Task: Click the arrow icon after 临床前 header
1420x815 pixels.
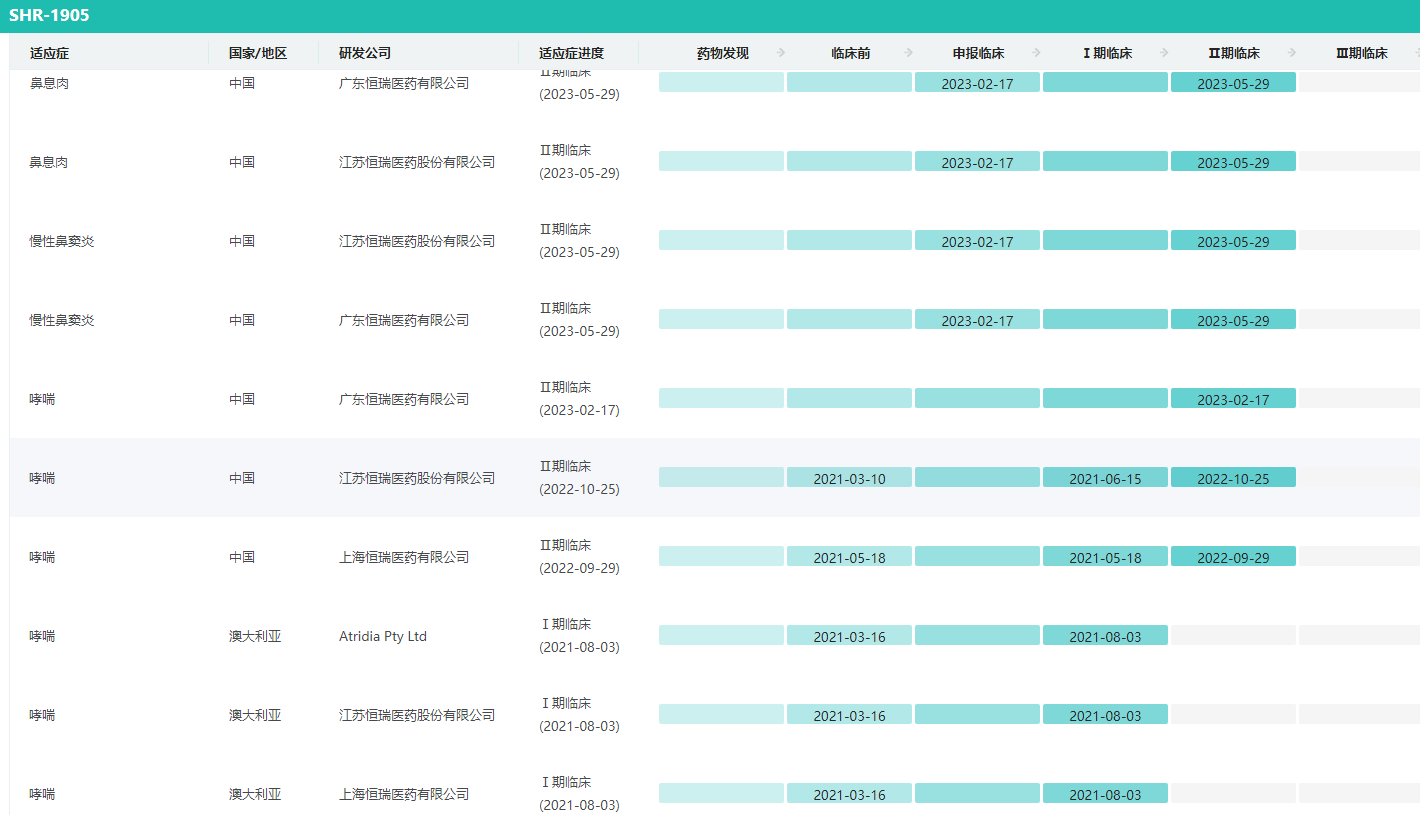Action: coord(908,53)
